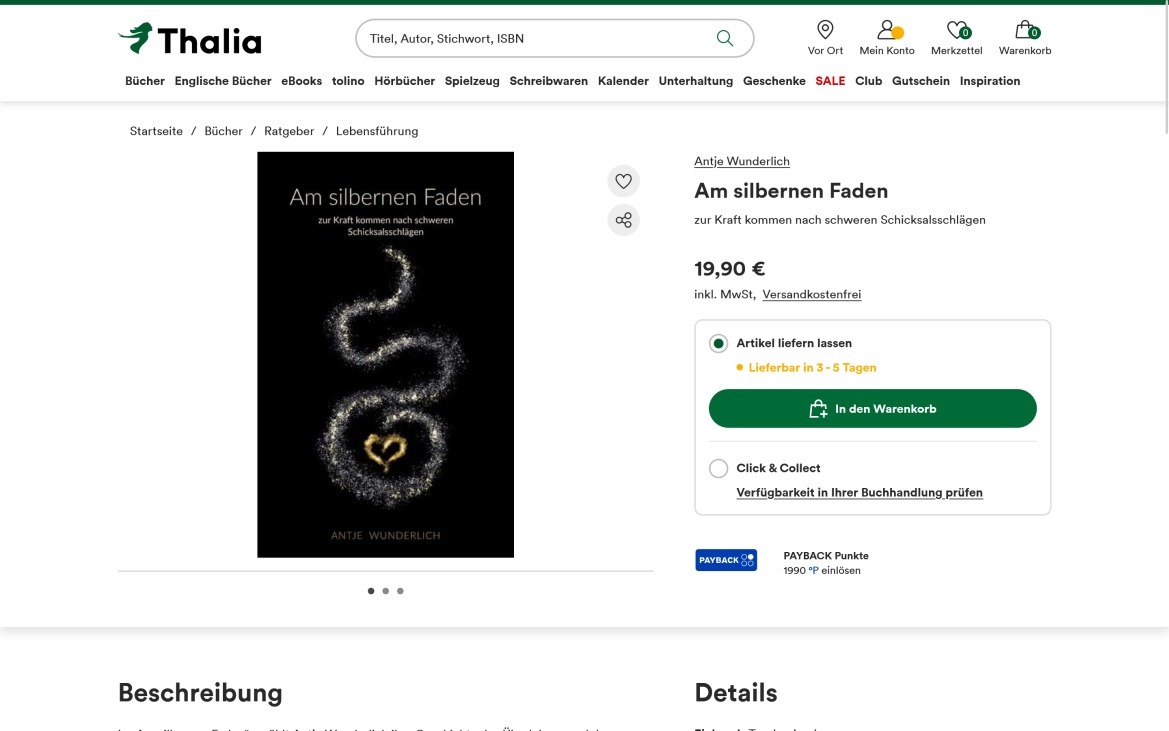Open the Merkzettel heart icon
This screenshot has height=731, width=1169.
coord(955,31)
